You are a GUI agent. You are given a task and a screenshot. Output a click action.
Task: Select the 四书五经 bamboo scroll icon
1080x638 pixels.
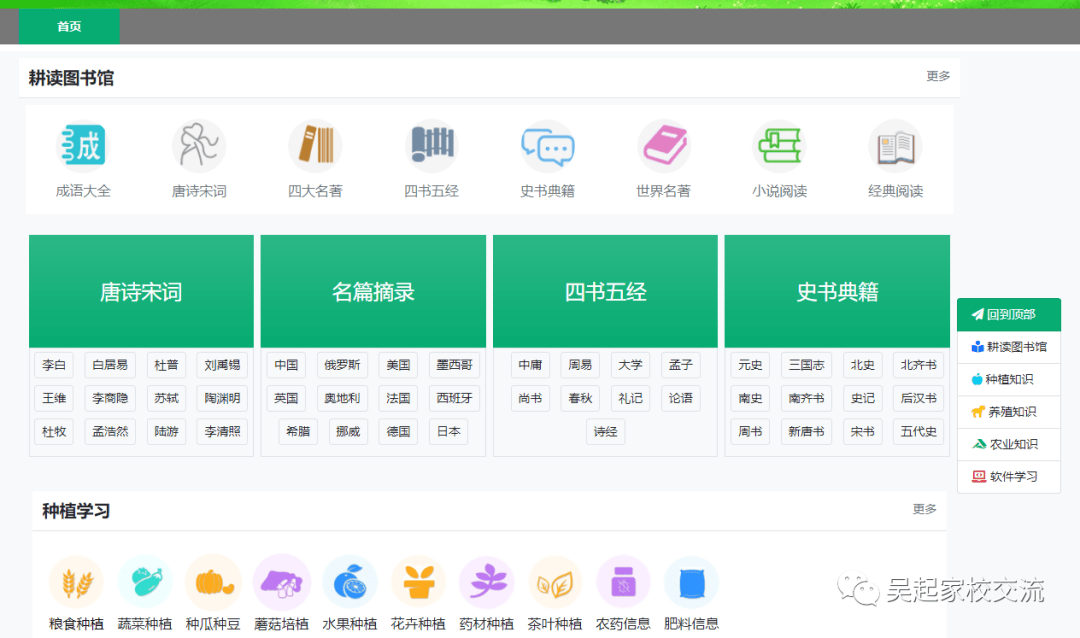click(431, 147)
